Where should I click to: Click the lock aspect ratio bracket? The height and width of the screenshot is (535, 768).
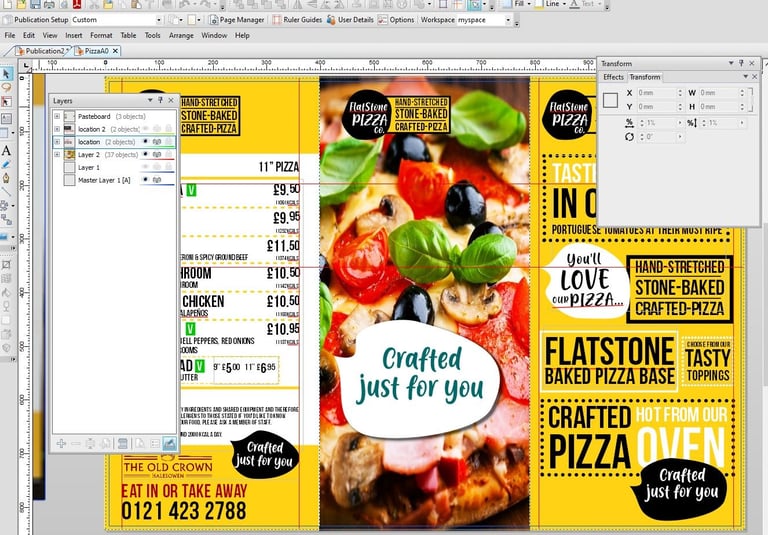click(751, 99)
